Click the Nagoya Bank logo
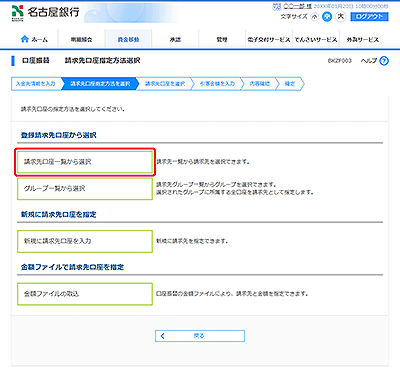Viewport: 400px width, 381px height. coord(46,13)
